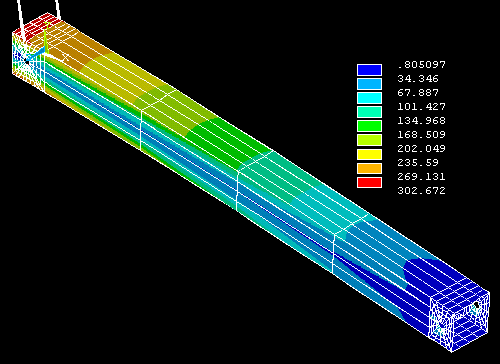Click the 34.346 legend label

(418, 79)
